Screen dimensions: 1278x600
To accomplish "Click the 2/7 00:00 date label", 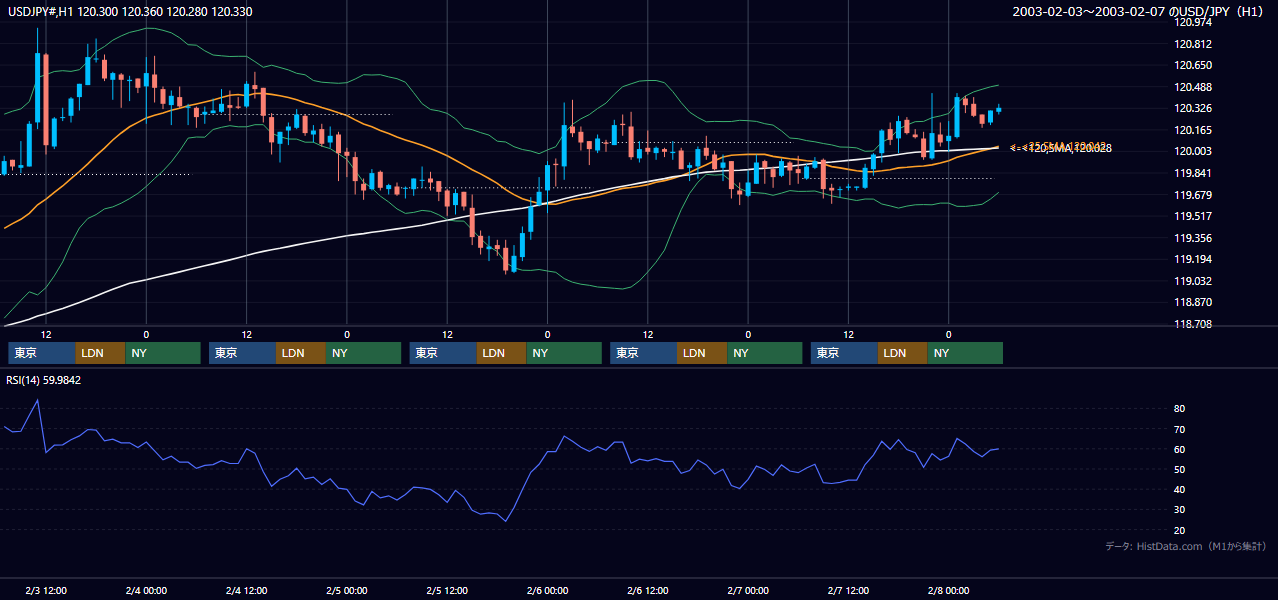I will [748, 590].
